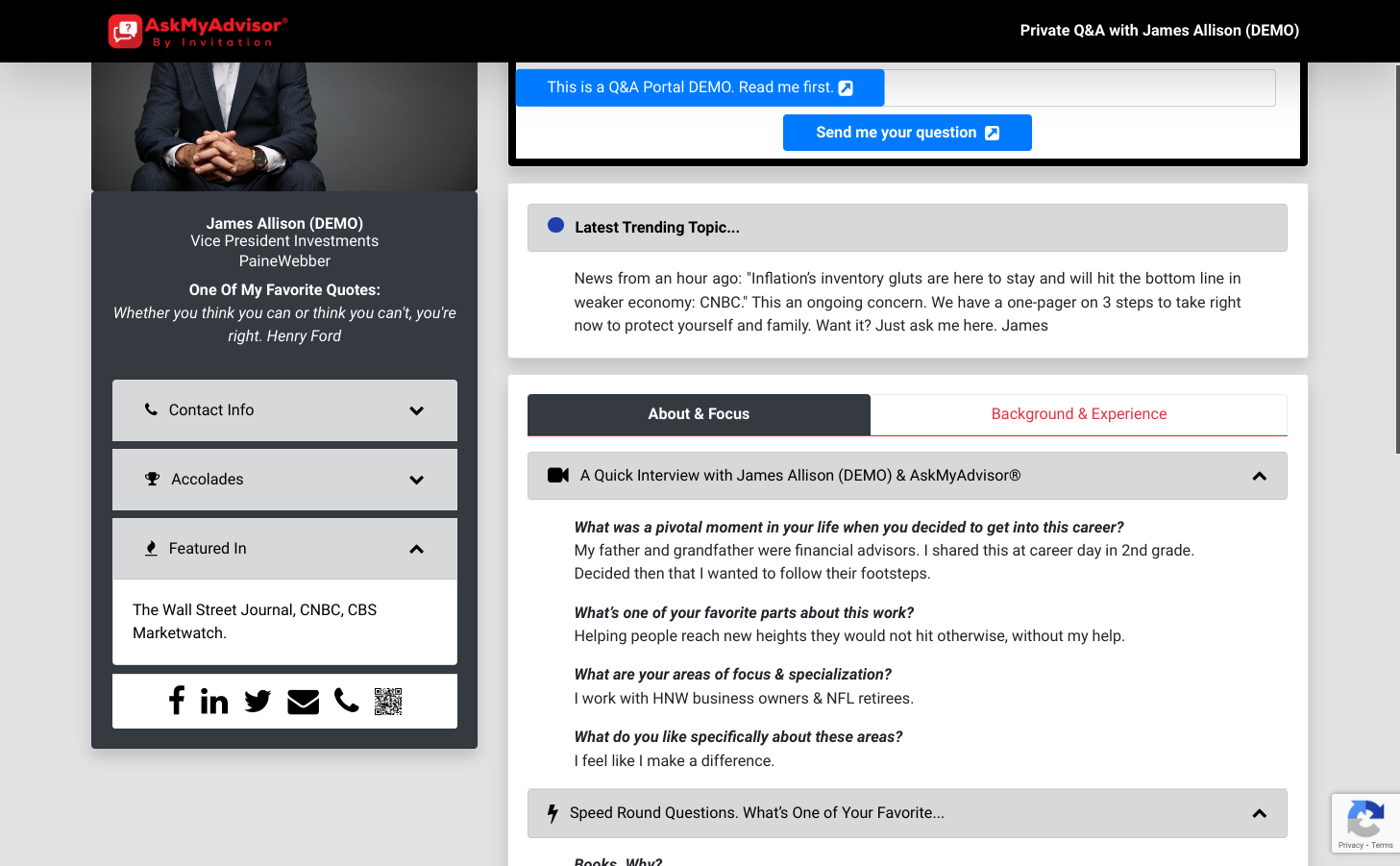Click the video camera icon beside Quick Interview
Image resolution: width=1400 pixels, height=866 pixels.
click(558, 475)
